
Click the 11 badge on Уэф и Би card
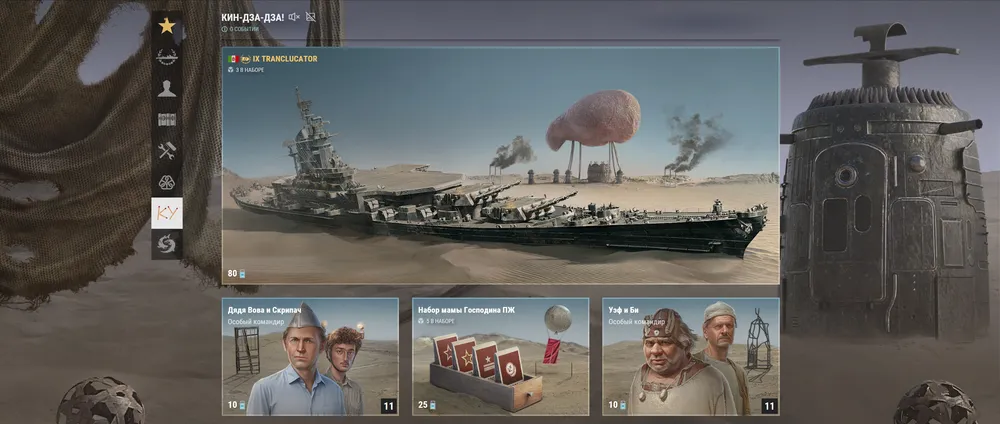pyautogui.click(x=768, y=406)
